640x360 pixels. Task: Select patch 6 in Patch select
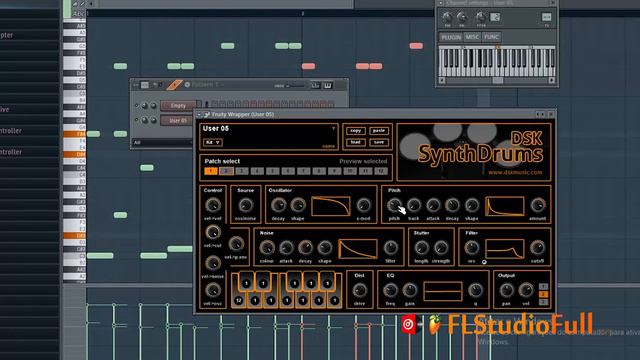coord(288,171)
